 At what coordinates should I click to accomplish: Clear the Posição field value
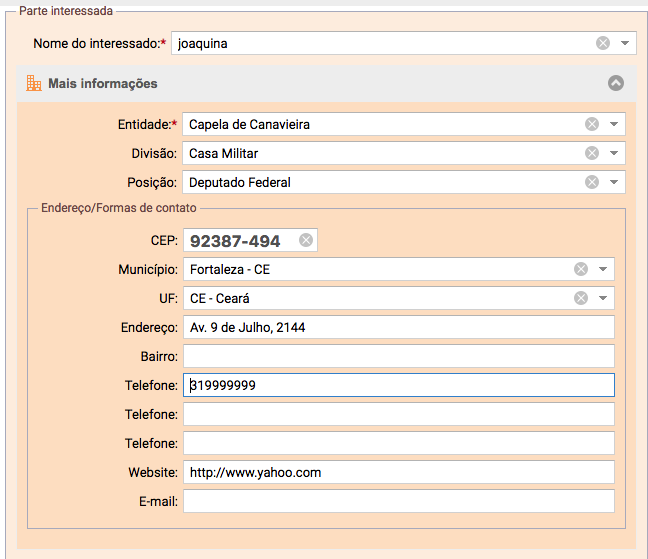(592, 182)
